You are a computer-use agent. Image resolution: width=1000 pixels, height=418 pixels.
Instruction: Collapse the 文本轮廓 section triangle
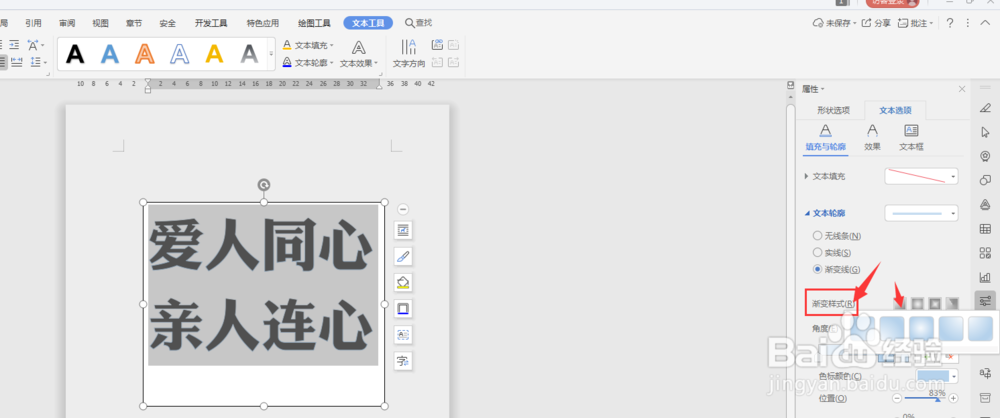(807, 213)
